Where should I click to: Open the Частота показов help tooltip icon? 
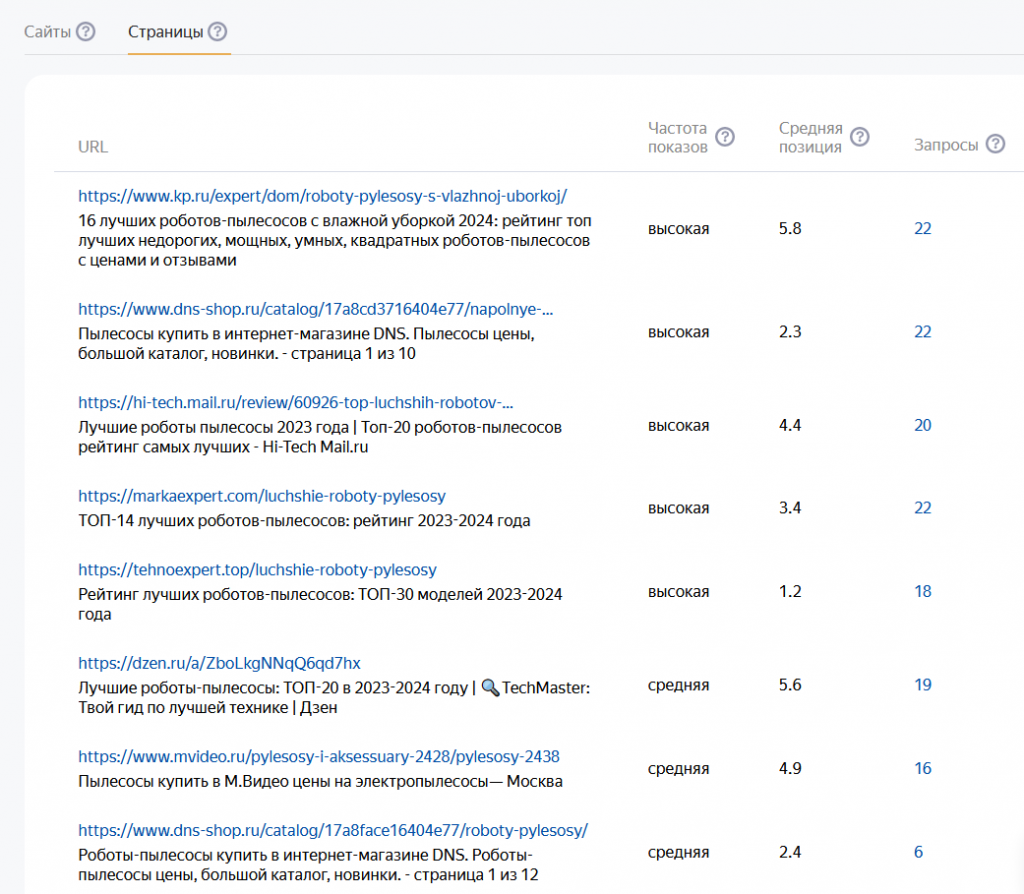pos(725,137)
